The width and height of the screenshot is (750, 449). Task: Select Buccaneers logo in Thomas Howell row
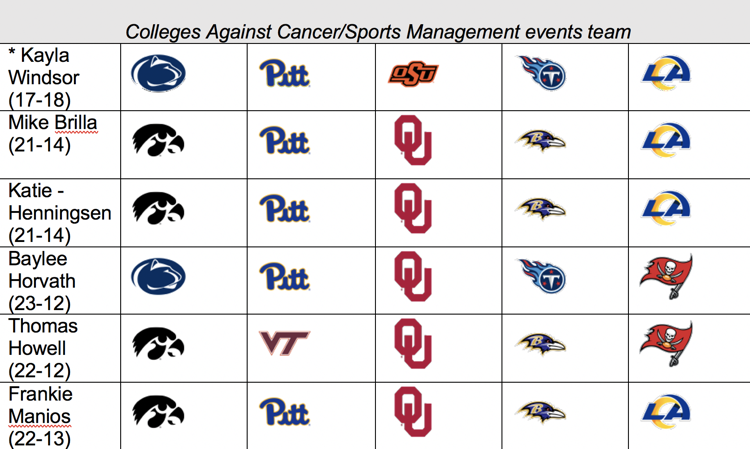pyautogui.click(x=666, y=344)
